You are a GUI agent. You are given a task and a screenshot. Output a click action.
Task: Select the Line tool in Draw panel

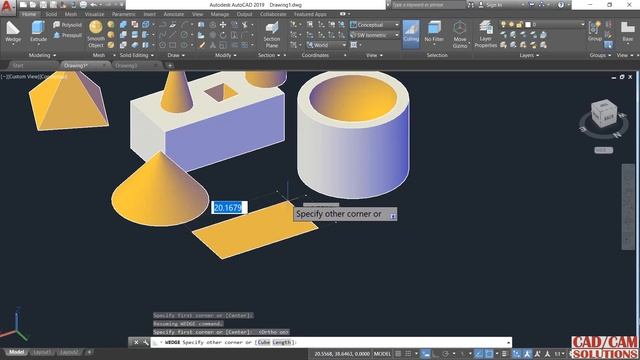173,35
